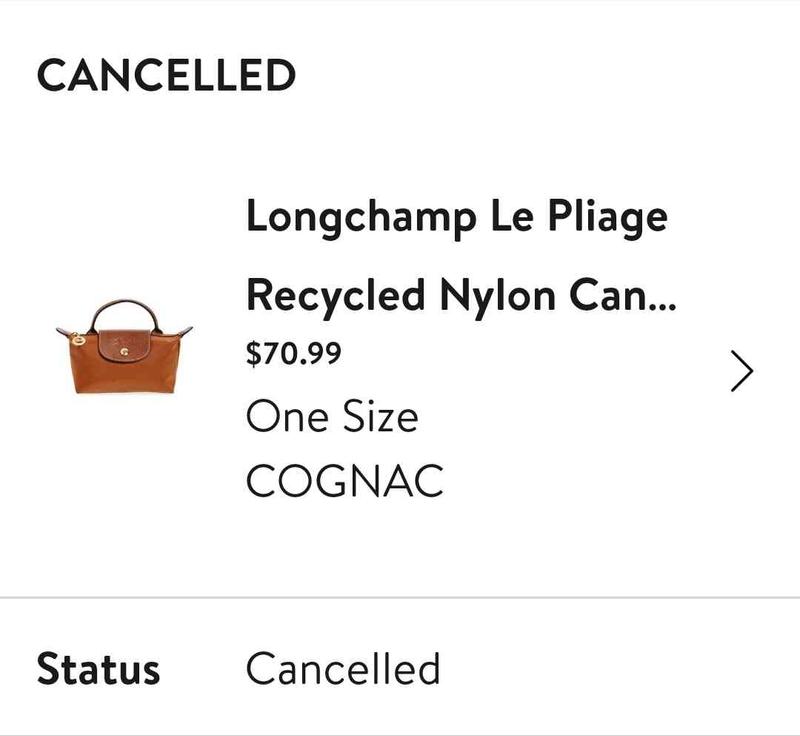This screenshot has width=800, height=736.
Task: Open the Longchamp Le Pliage product title
Action: pyautogui.click(x=456, y=218)
